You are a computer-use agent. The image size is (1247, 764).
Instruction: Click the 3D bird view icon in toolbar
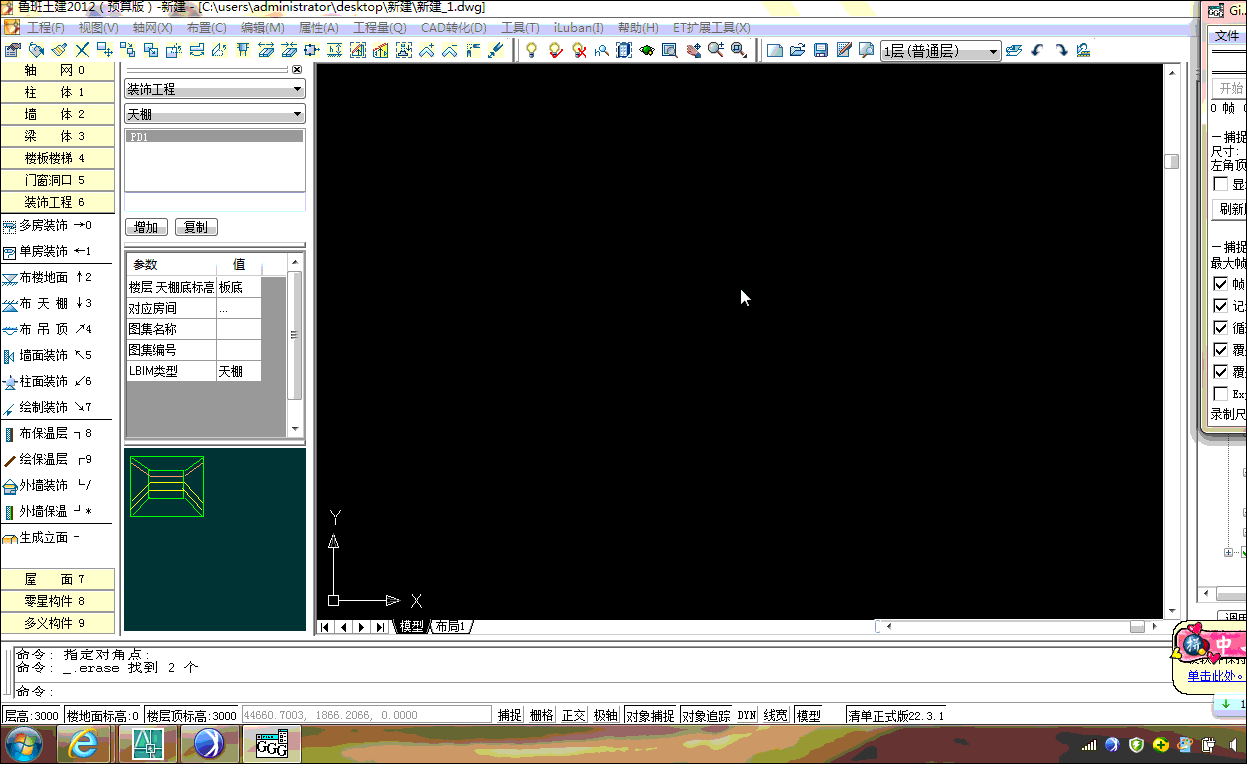point(645,50)
